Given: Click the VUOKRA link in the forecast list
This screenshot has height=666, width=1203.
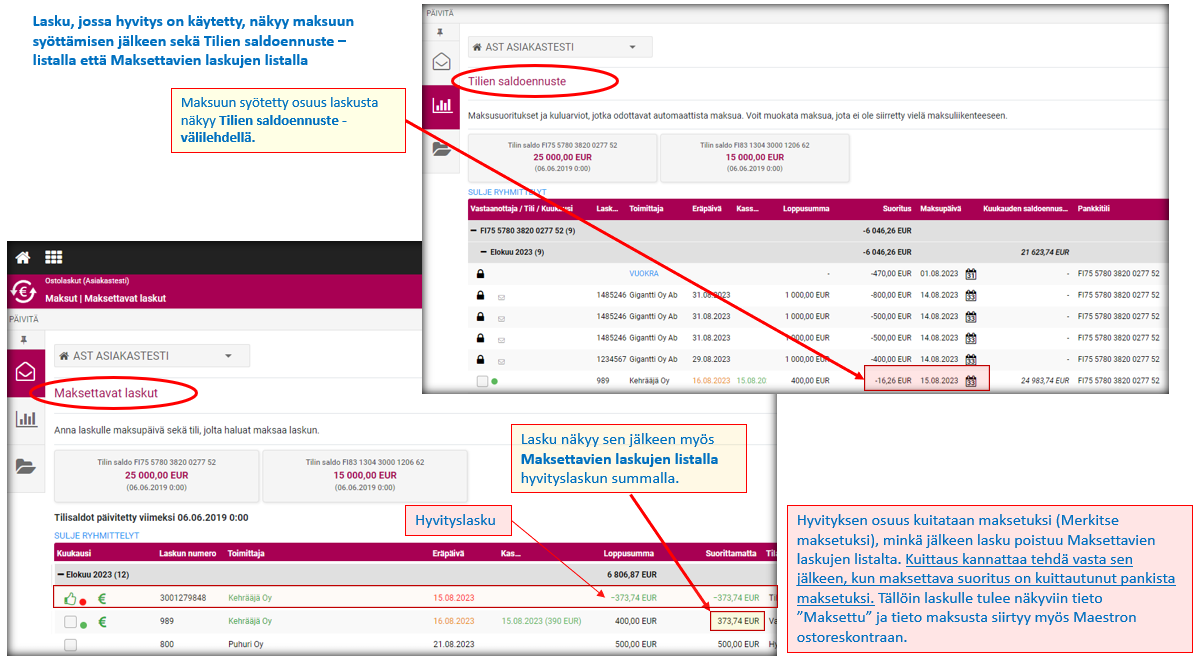Looking at the screenshot, I should point(643,273).
